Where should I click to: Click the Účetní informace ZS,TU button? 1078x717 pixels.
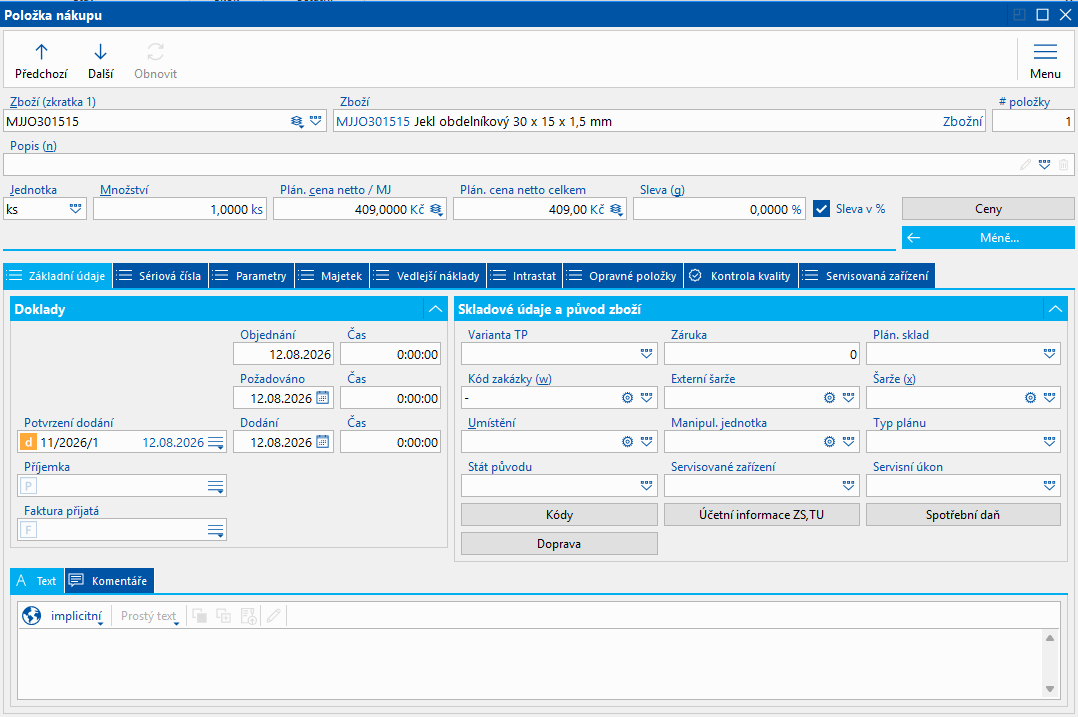762,515
